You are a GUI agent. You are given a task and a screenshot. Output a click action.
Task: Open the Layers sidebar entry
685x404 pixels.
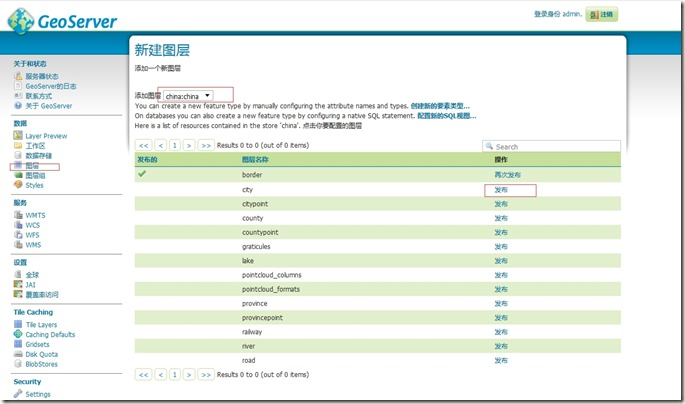32,166
